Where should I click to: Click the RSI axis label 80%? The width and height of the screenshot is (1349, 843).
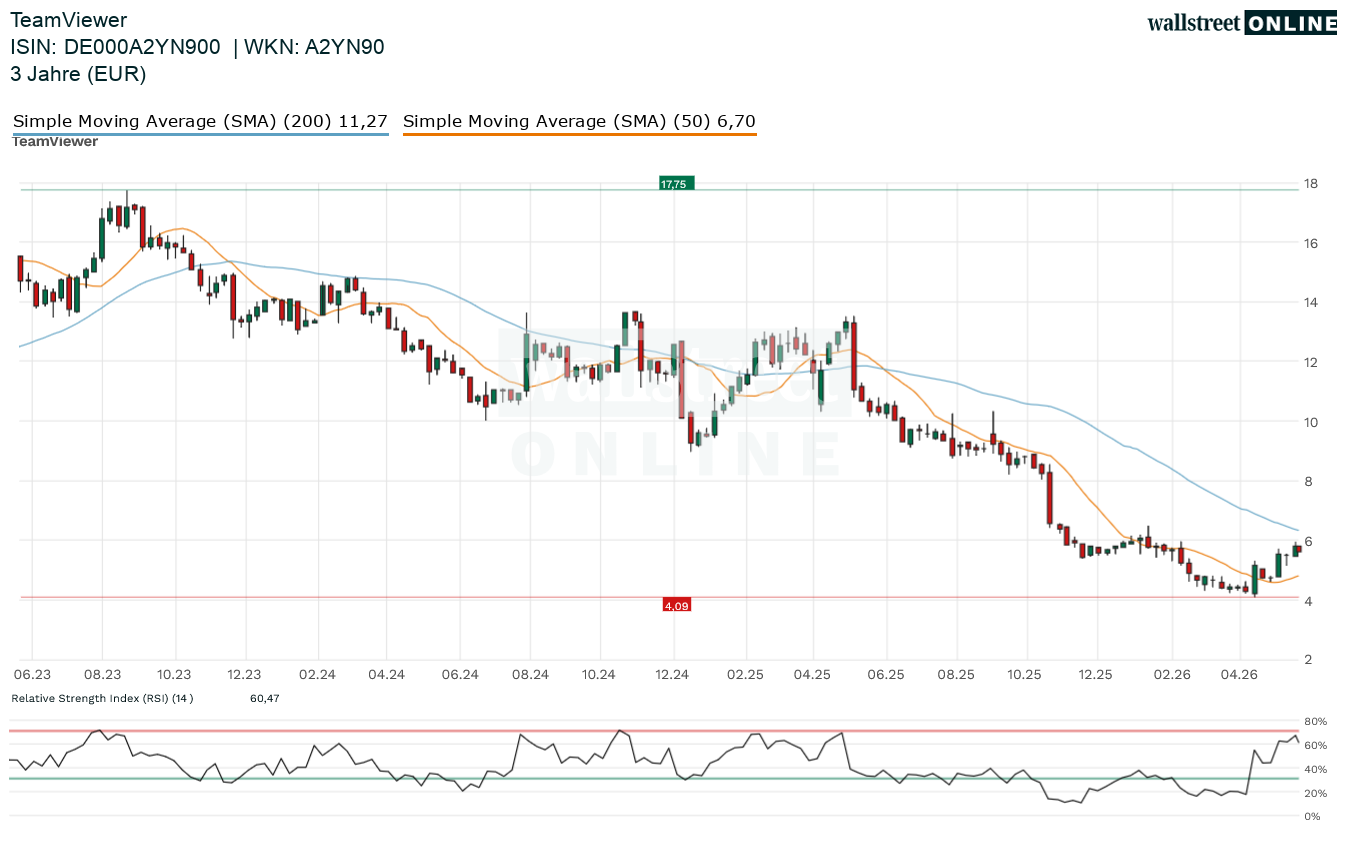(1315, 722)
